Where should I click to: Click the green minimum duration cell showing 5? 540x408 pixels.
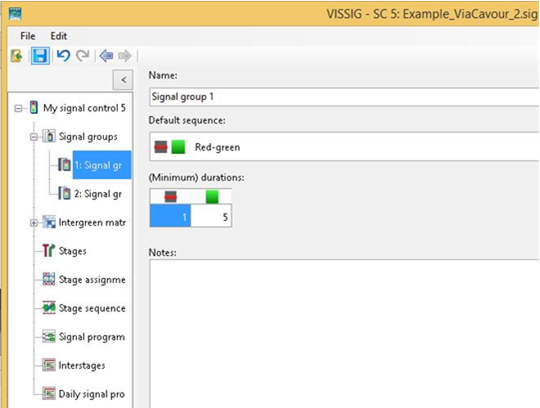tap(211, 217)
